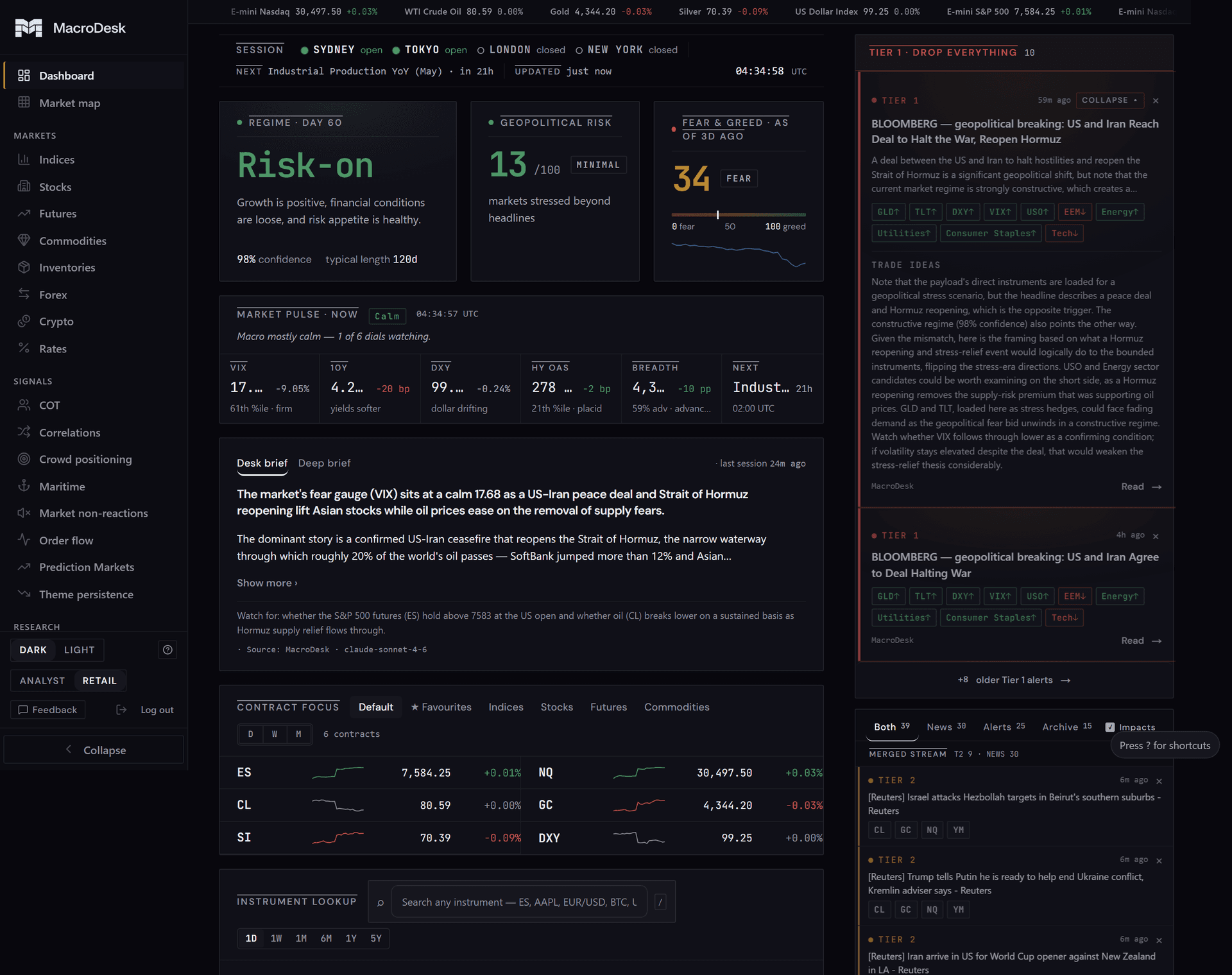Open the Forex exchange icon
Screen dimensions: 1232x975
tap(24, 295)
